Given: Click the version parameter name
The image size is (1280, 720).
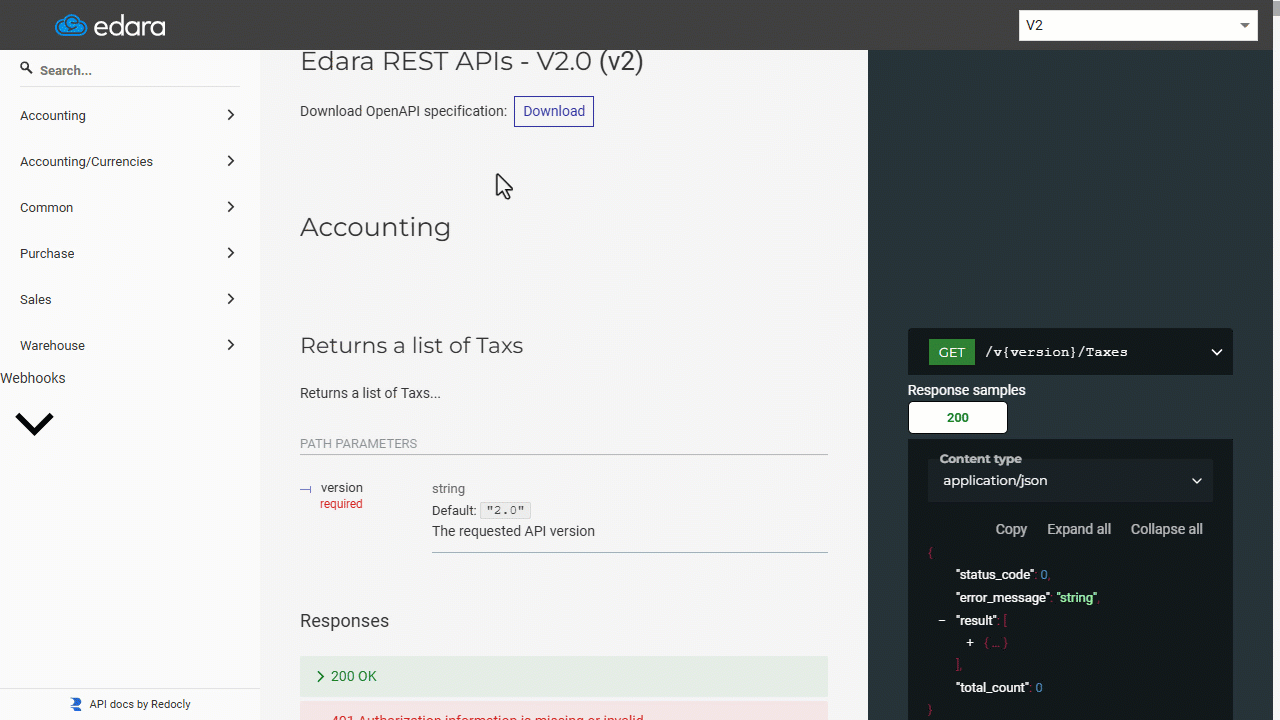Looking at the screenshot, I should (342, 488).
